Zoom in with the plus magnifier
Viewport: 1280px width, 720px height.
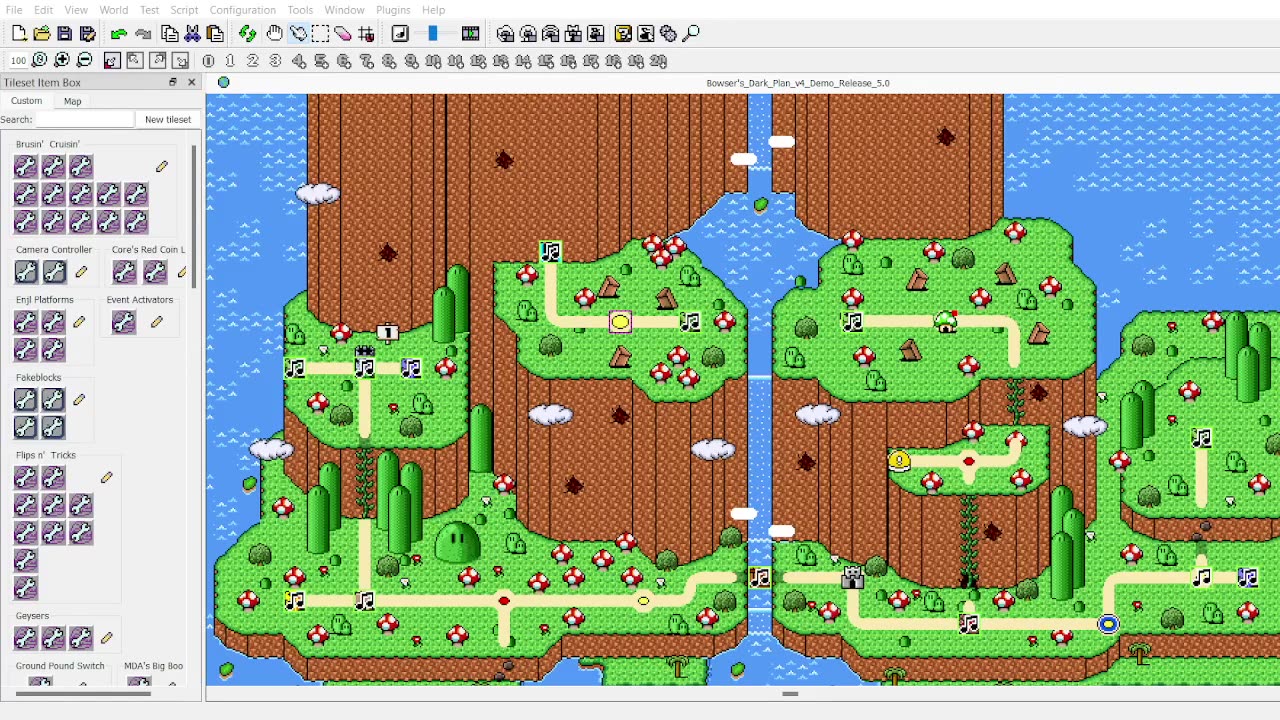62,61
